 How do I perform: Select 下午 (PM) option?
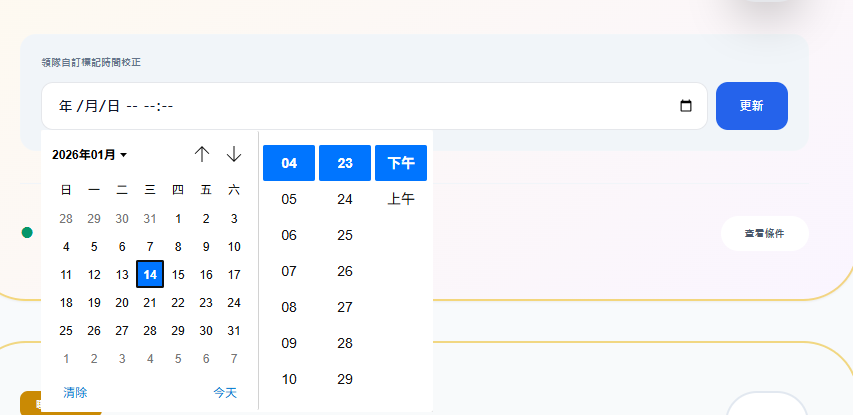click(401, 163)
